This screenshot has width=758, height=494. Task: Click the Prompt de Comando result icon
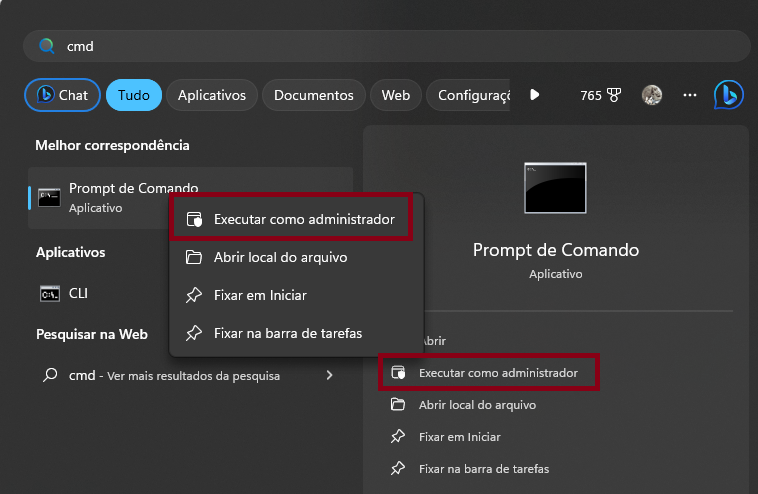(x=49, y=198)
